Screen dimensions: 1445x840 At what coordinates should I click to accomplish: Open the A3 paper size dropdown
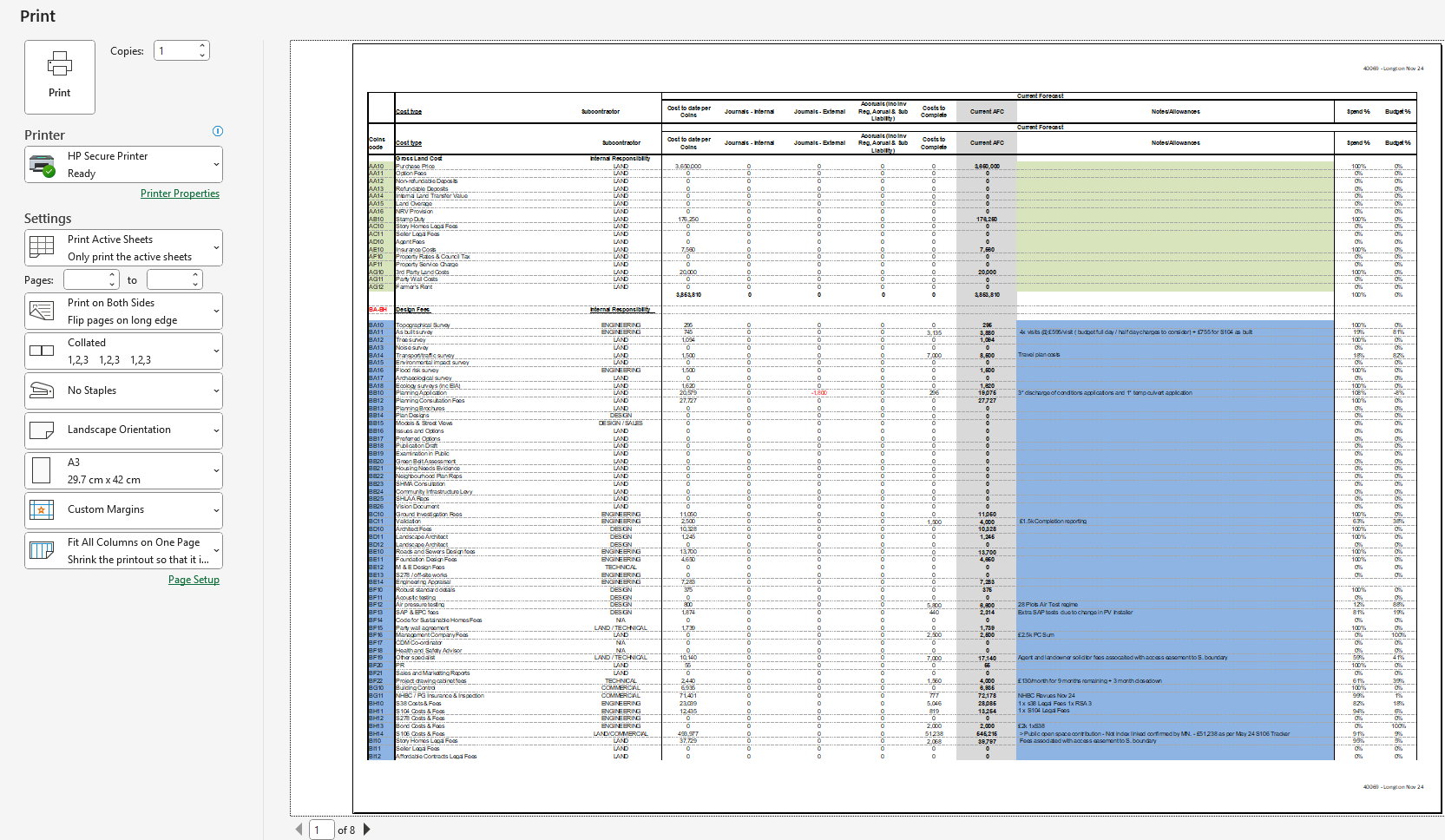pyautogui.click(x=124, y=470)
